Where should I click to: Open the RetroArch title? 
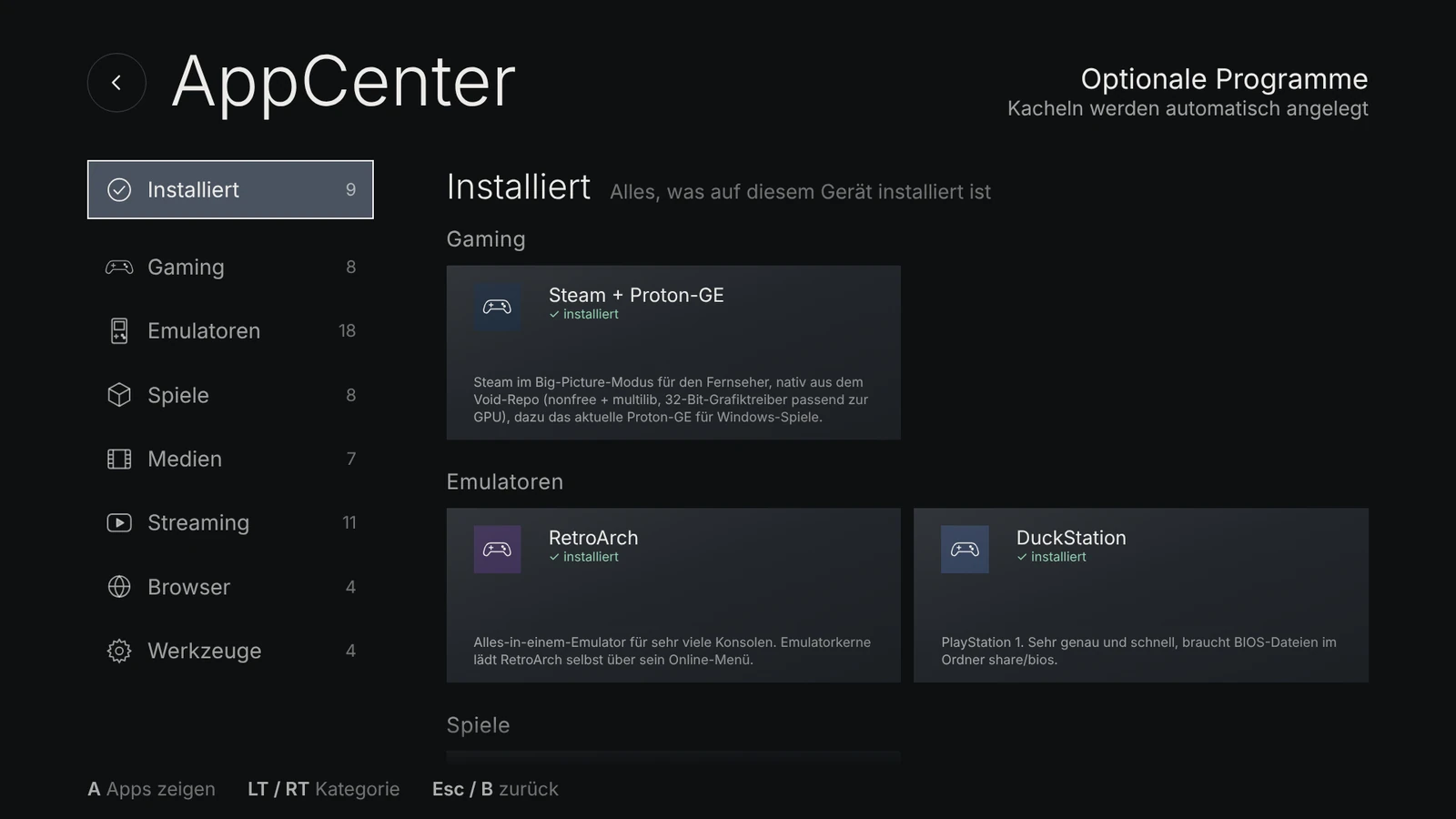593,538
